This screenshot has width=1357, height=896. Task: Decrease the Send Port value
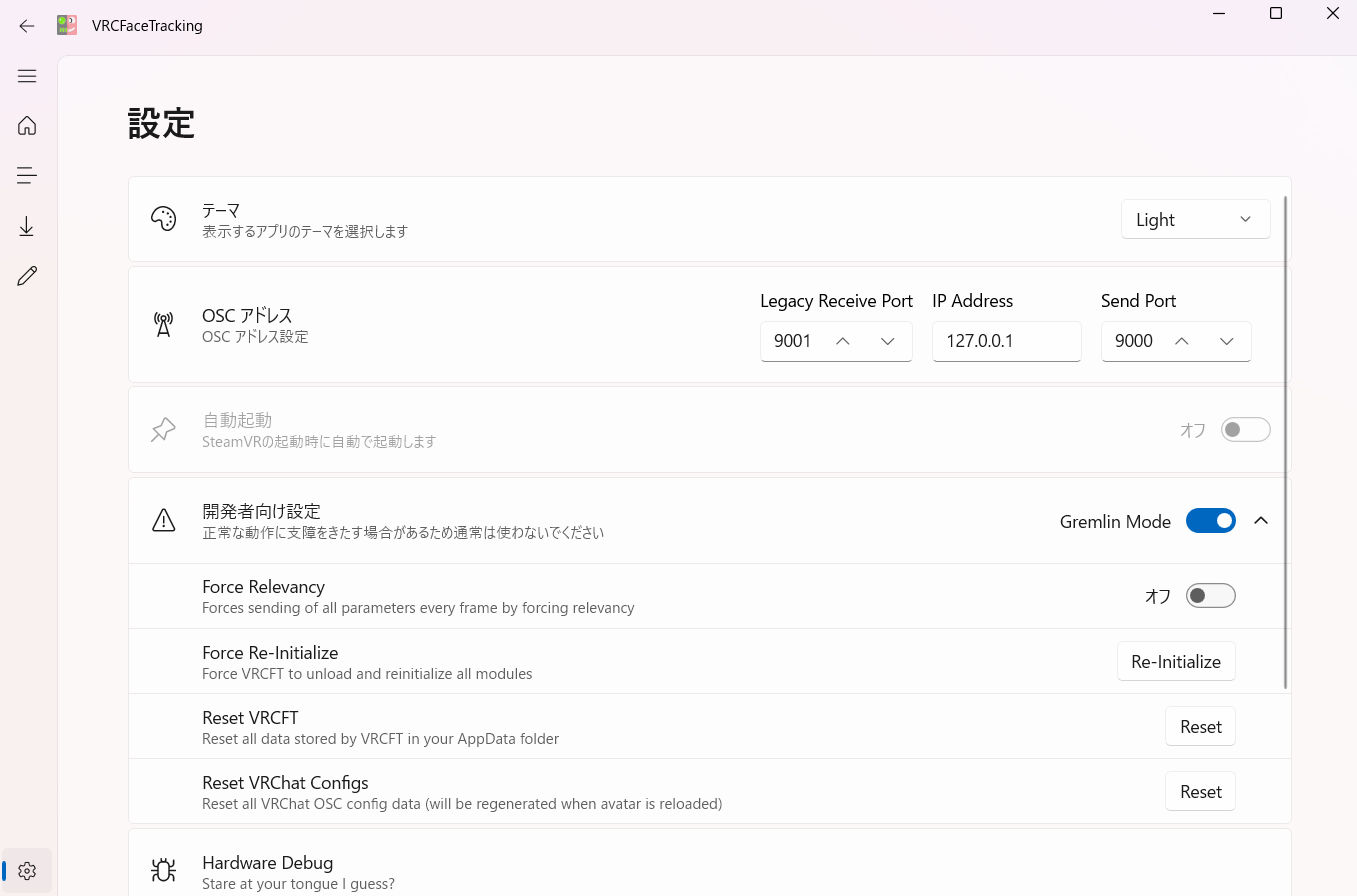[x=1227, y=342]
